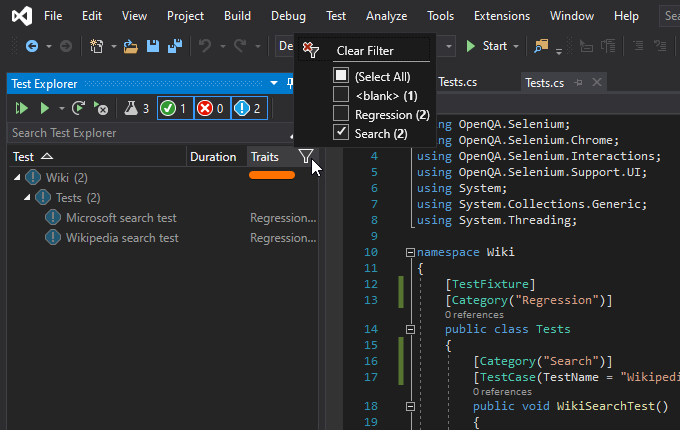The height and width of the screenshot is (430, 680).
Task: Click the Repeat Last Run icon
Action: [x=78, y=108]
